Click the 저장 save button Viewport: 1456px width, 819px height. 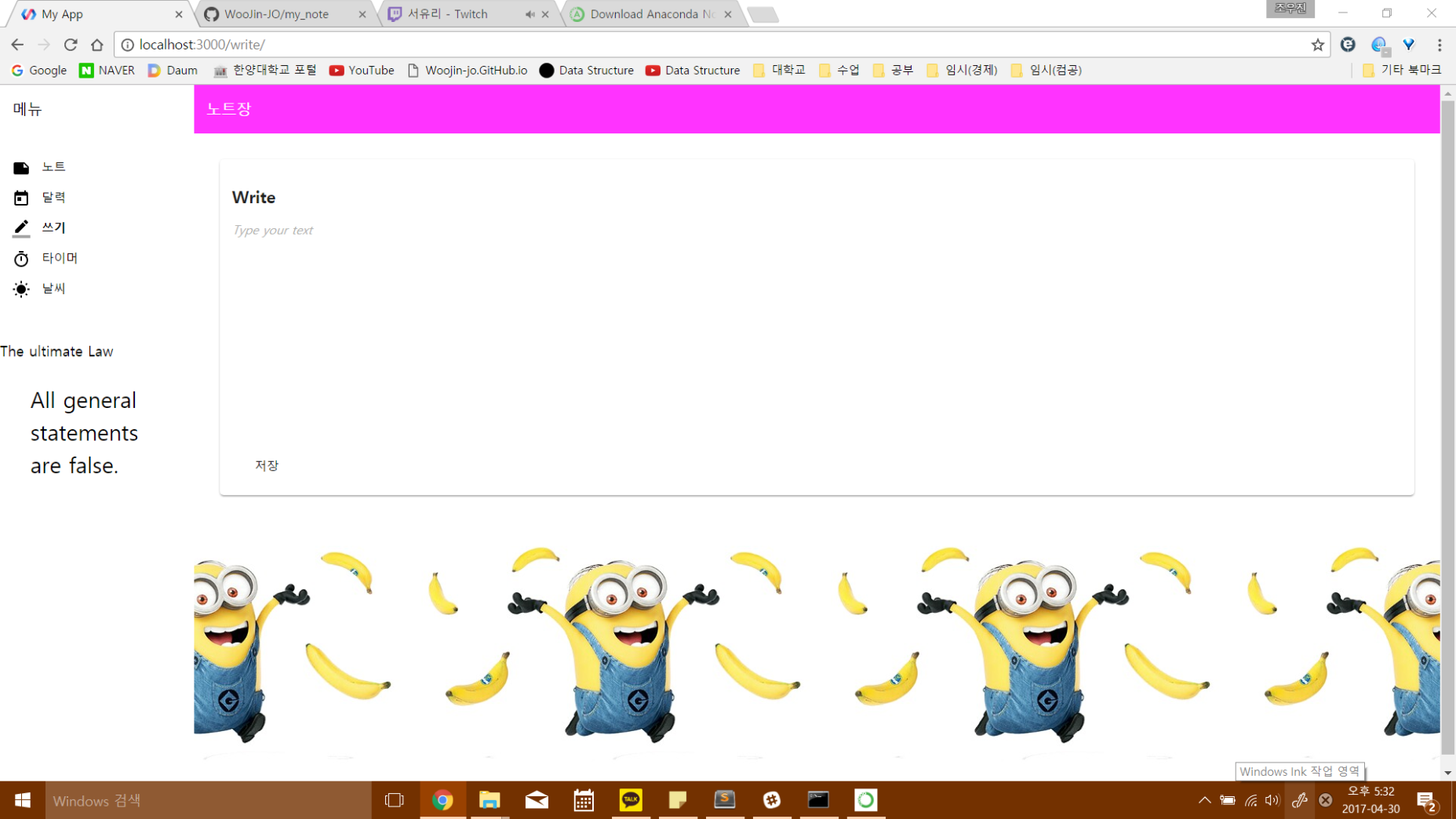pyautogui.click(x=267, y=465)
